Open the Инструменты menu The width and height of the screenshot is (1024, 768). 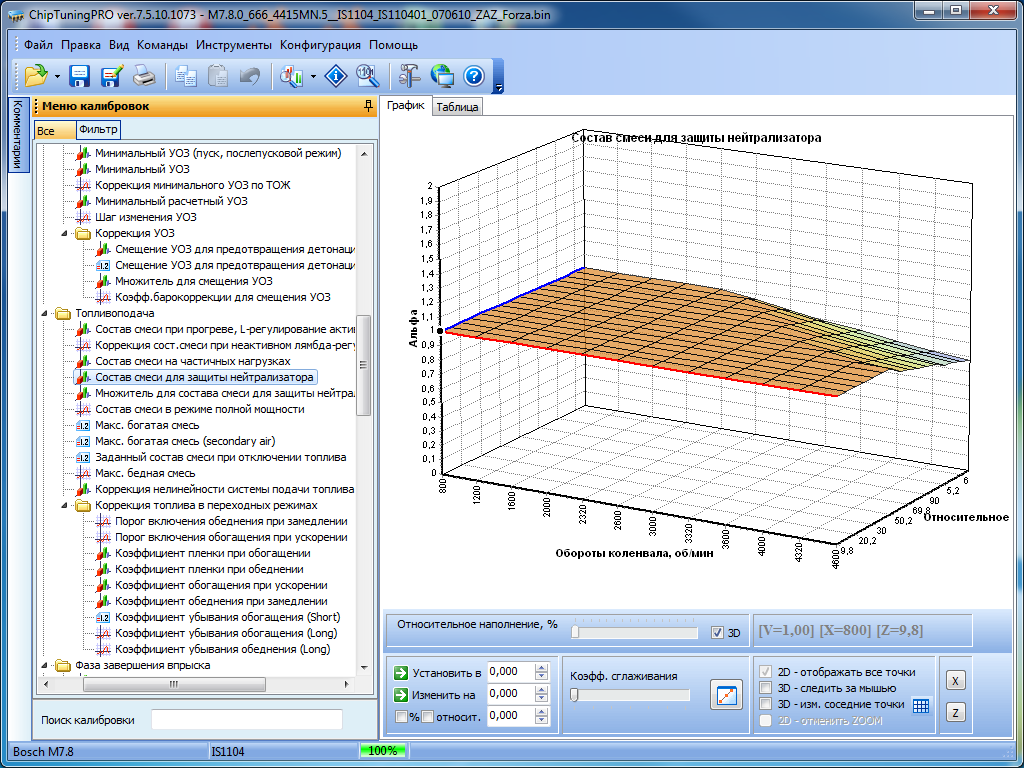point(234,45)
